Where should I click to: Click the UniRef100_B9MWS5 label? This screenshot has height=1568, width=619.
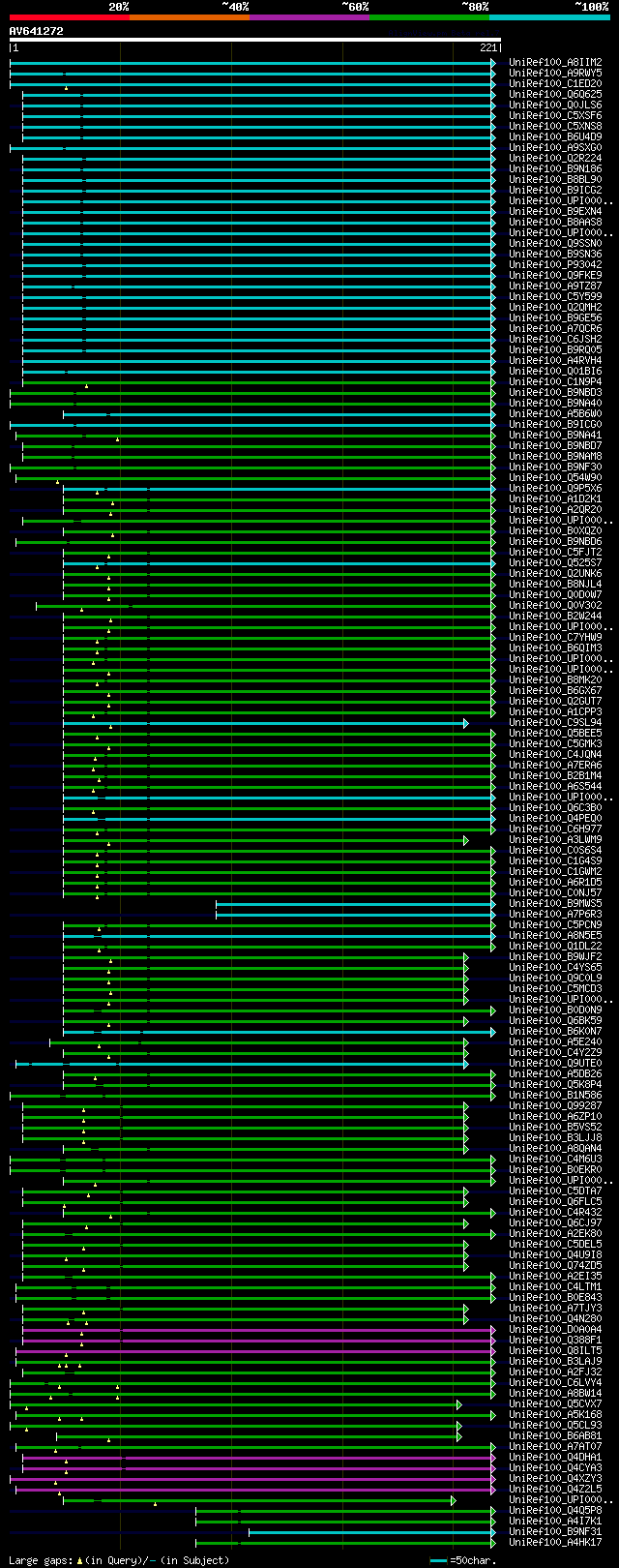[555, 903]
